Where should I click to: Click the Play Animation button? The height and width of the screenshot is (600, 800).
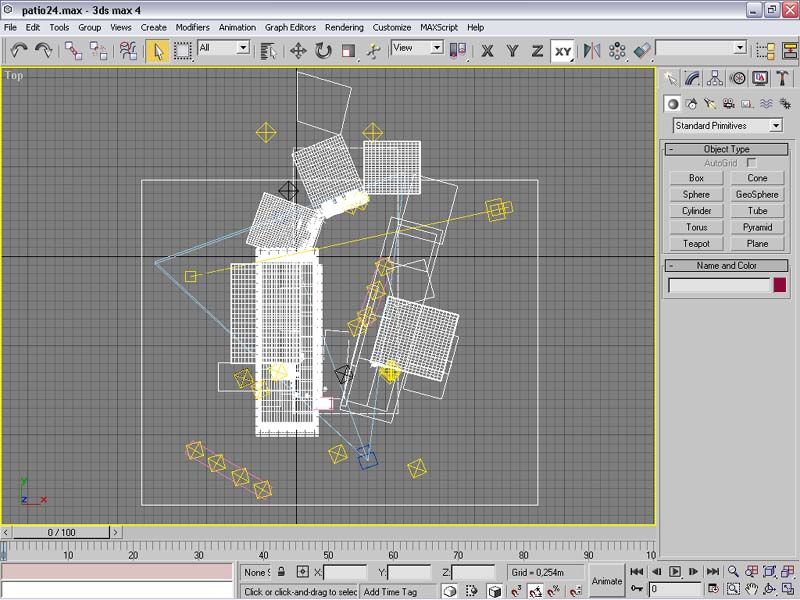click(674, 571)
